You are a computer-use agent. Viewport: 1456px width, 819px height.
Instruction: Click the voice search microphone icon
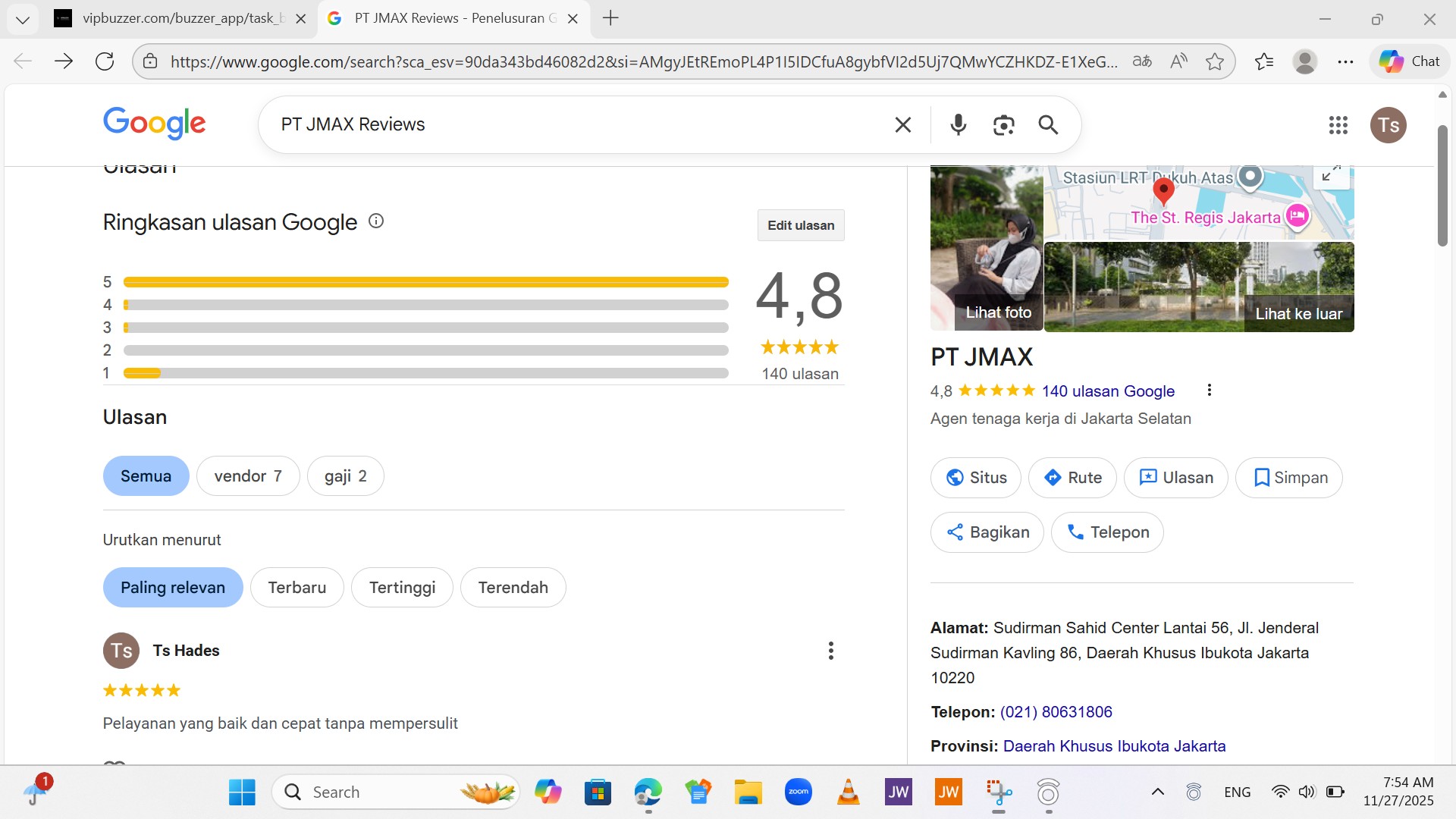point(958,124)
